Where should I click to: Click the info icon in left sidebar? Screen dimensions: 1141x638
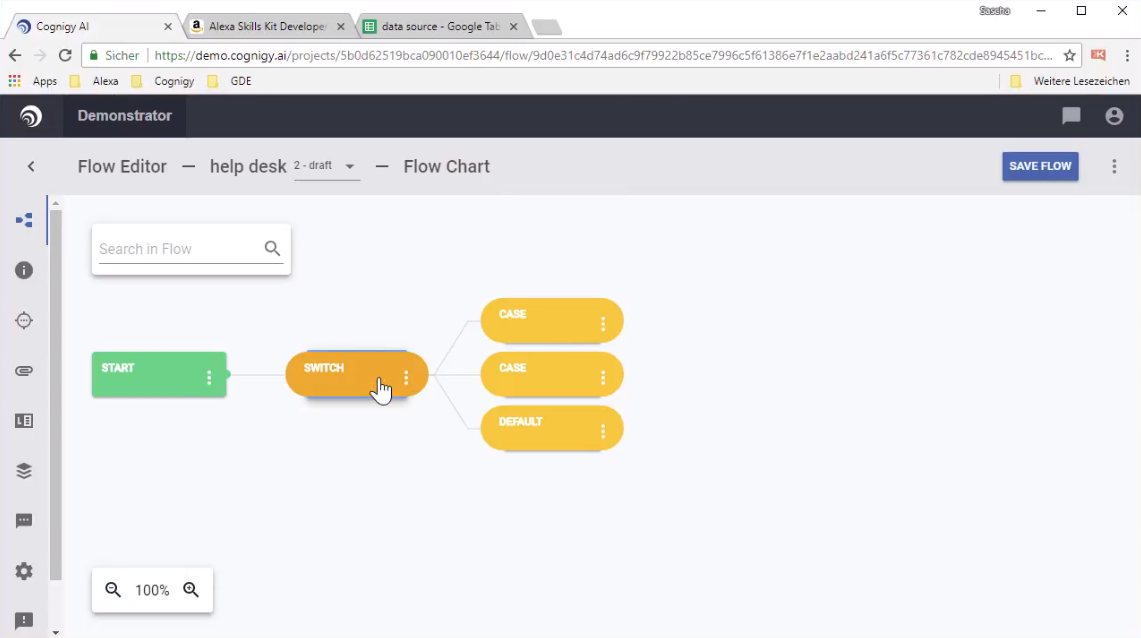[x=24, y=270]
